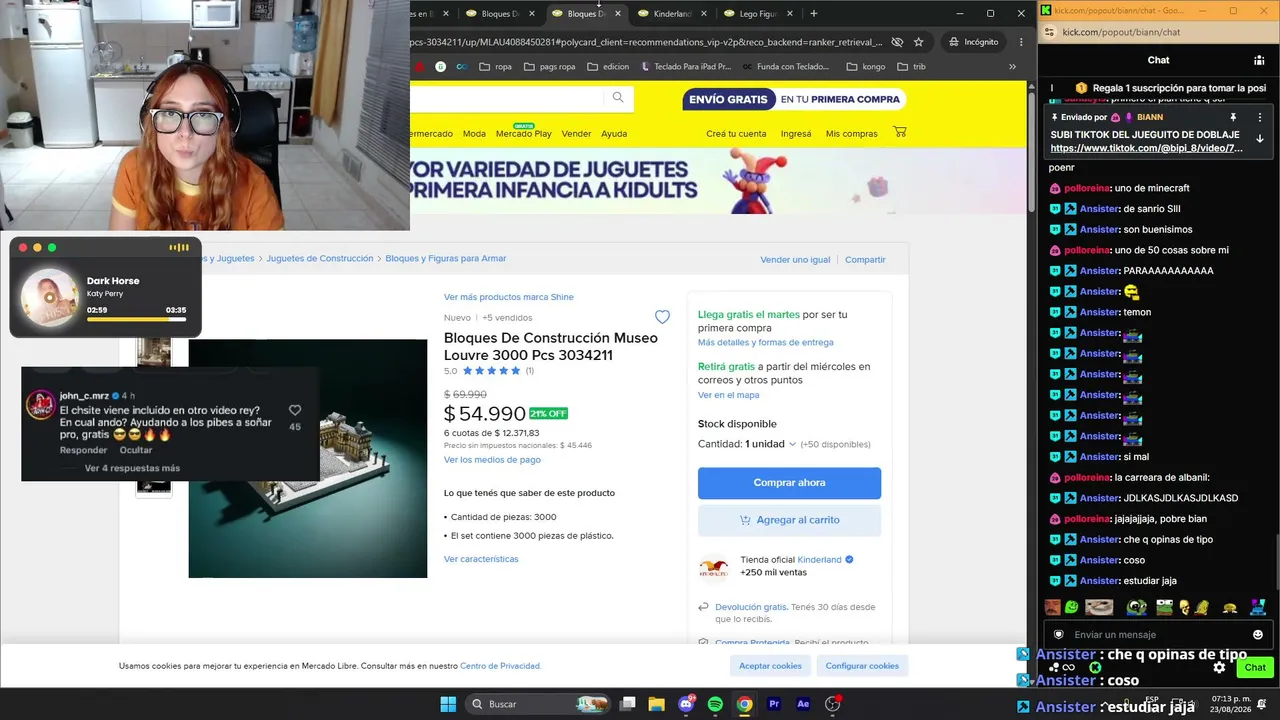
Task: Click 'Agregar al carrito'
Action: click(x=789, y=520)
